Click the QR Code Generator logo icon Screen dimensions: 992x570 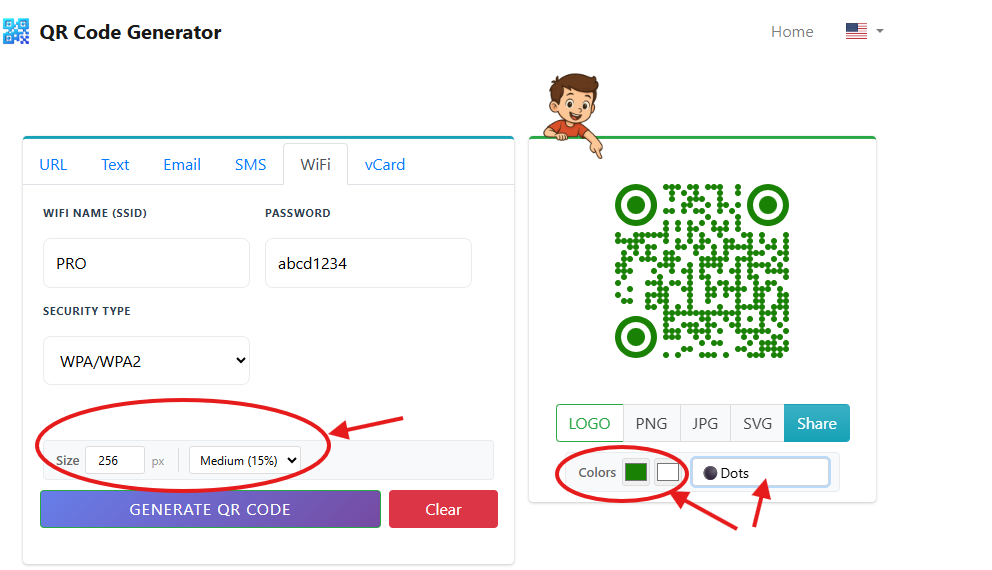click(x=16, y=32)
